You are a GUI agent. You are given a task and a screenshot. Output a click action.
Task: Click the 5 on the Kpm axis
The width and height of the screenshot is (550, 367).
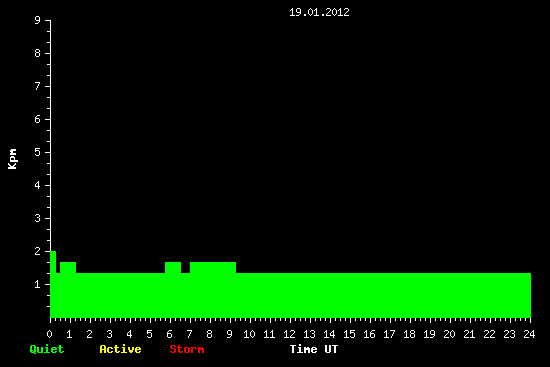click(x=38, y=152)
